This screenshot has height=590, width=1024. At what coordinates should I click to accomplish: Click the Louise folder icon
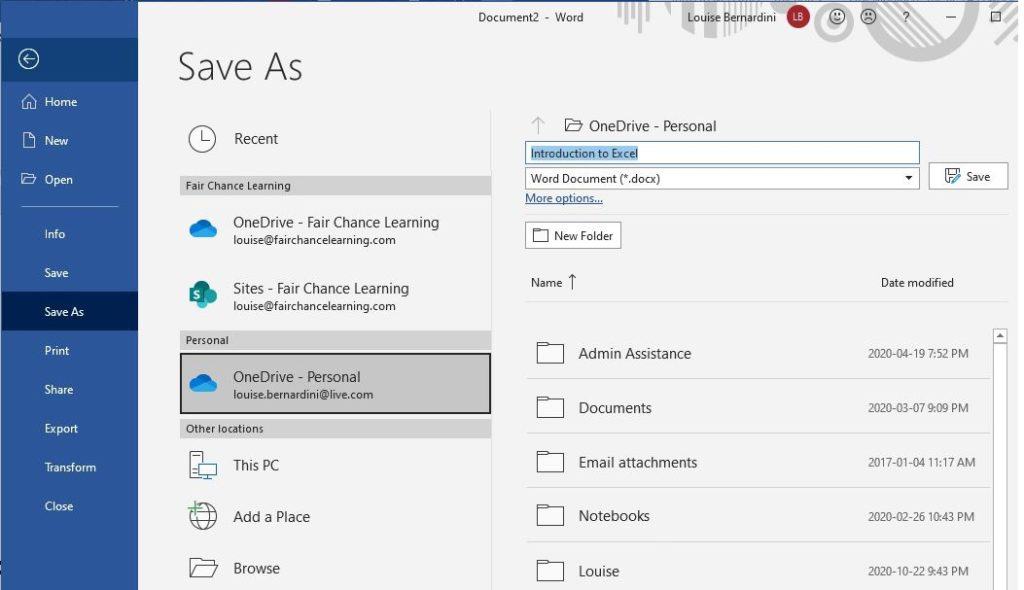[x=551, y=570]
